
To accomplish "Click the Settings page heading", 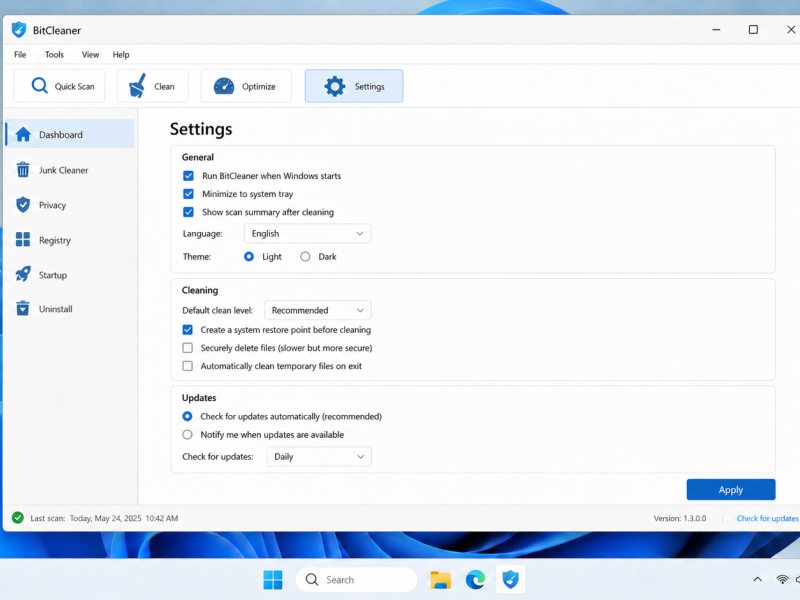I will tap(201, 129).
